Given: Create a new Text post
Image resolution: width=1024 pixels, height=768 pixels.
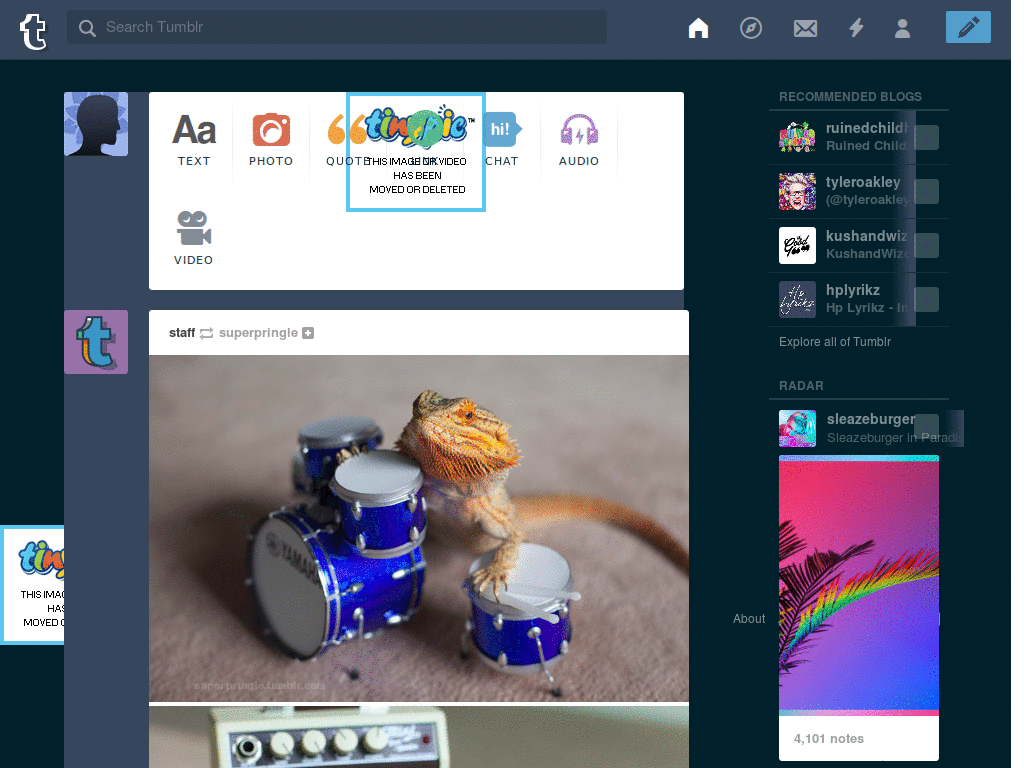Looking at the screenshot, I should pos(194,139).
